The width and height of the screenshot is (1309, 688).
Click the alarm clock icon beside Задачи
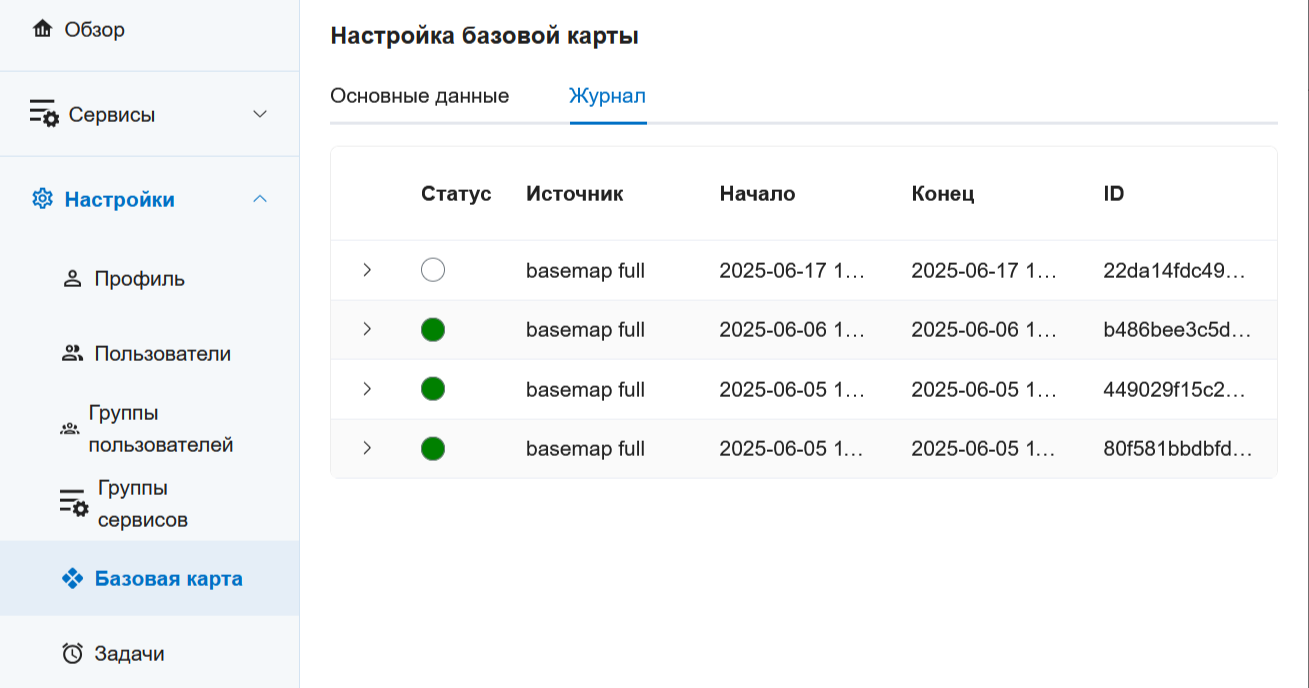pyautogui.click(x=72, y=653)
